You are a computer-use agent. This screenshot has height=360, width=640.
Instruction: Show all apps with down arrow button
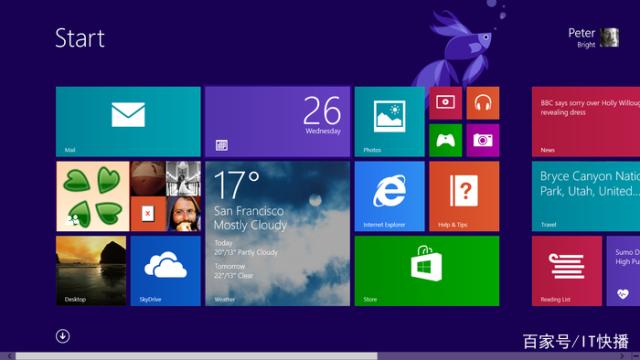pos(62,336)
